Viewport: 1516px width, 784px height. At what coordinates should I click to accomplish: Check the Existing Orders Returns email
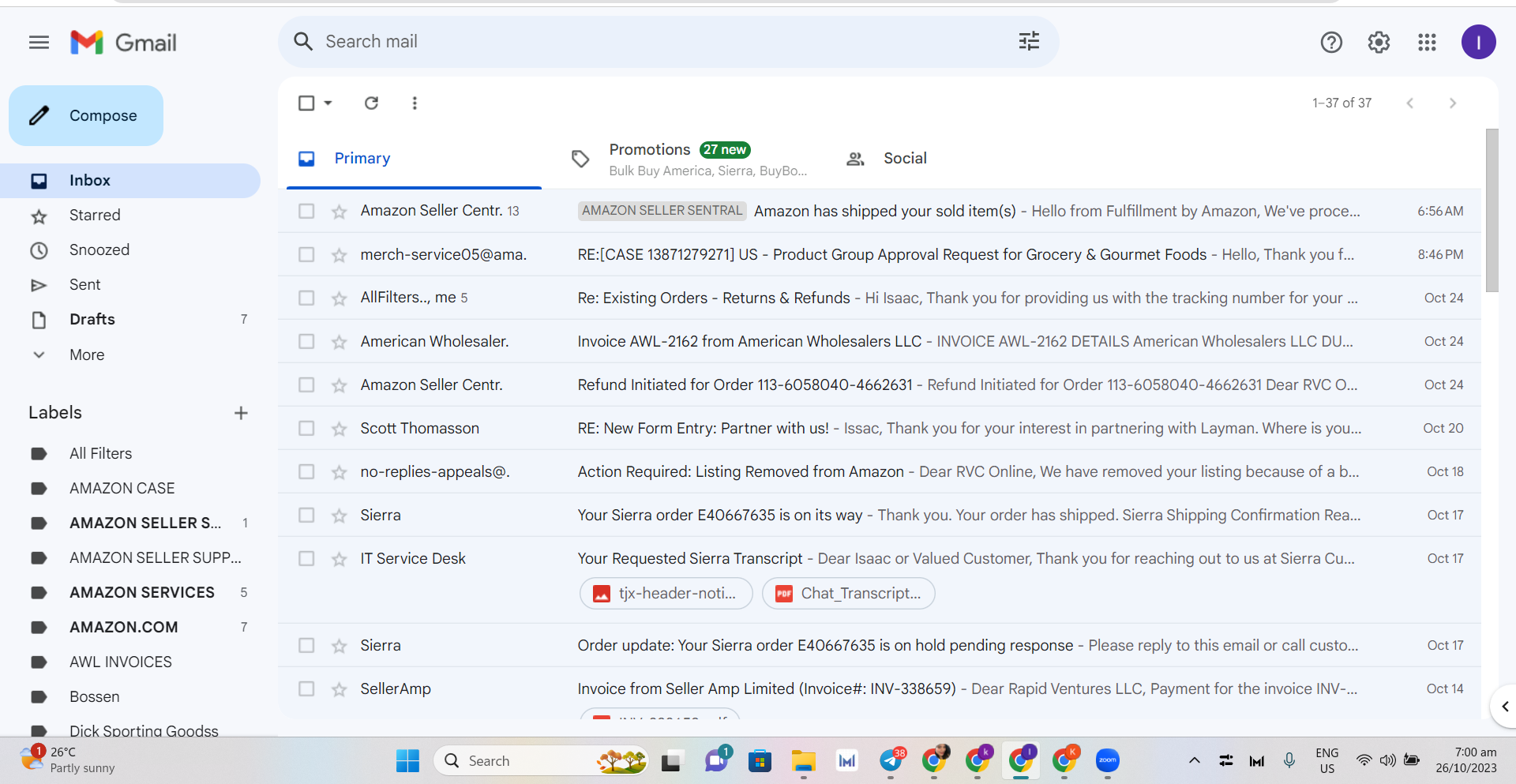(306, 298)
